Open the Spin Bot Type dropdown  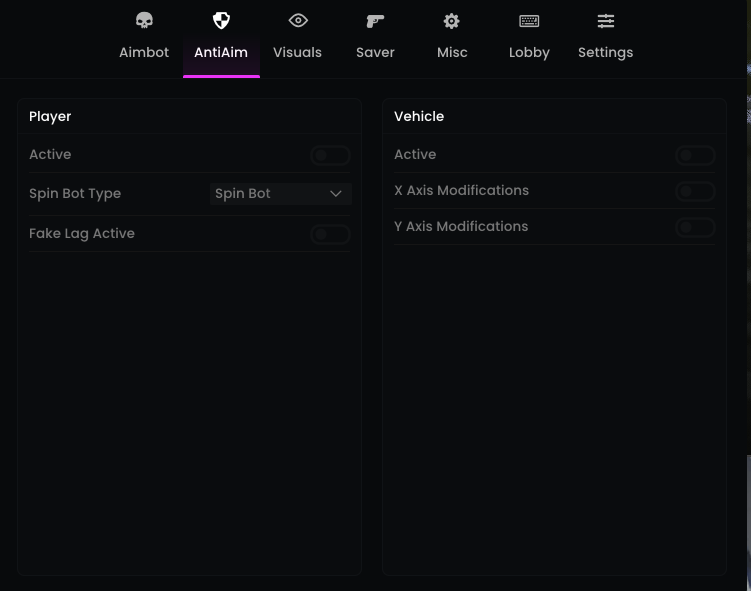coord(280,194)
